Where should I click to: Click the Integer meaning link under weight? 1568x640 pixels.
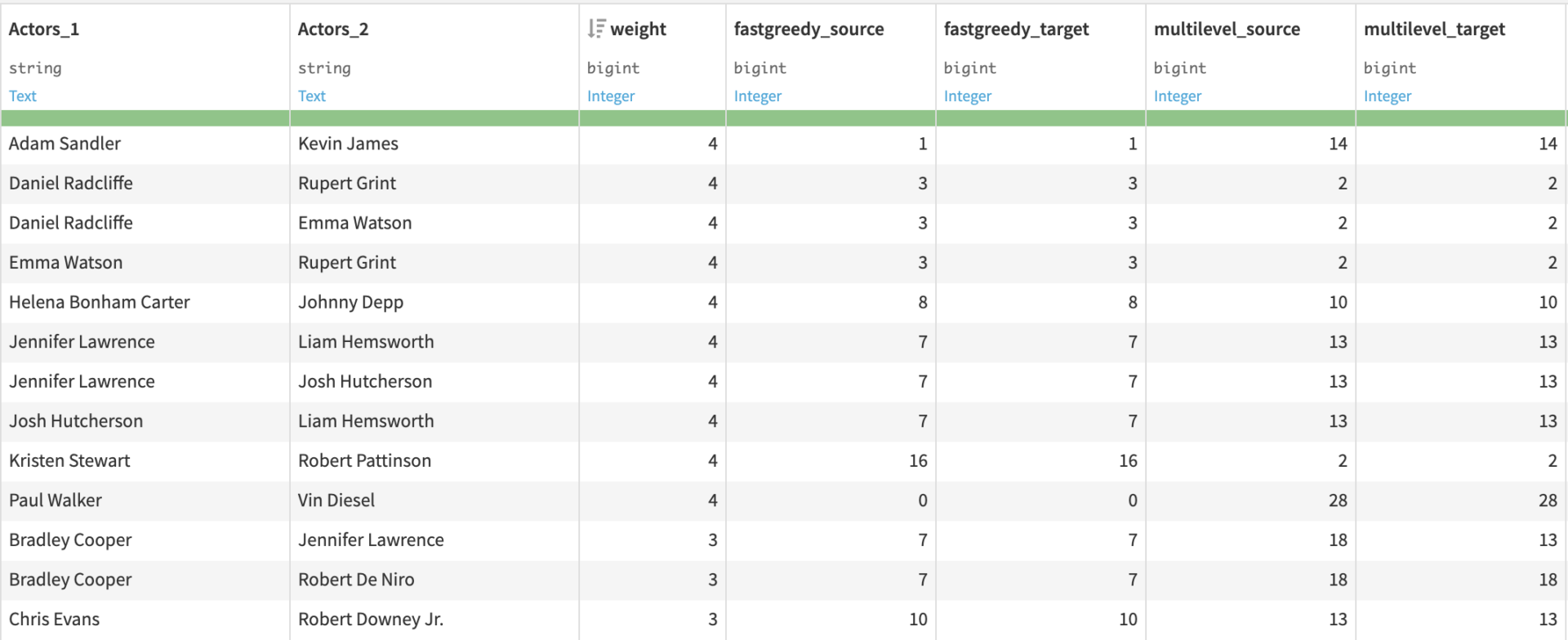point(611,96)
